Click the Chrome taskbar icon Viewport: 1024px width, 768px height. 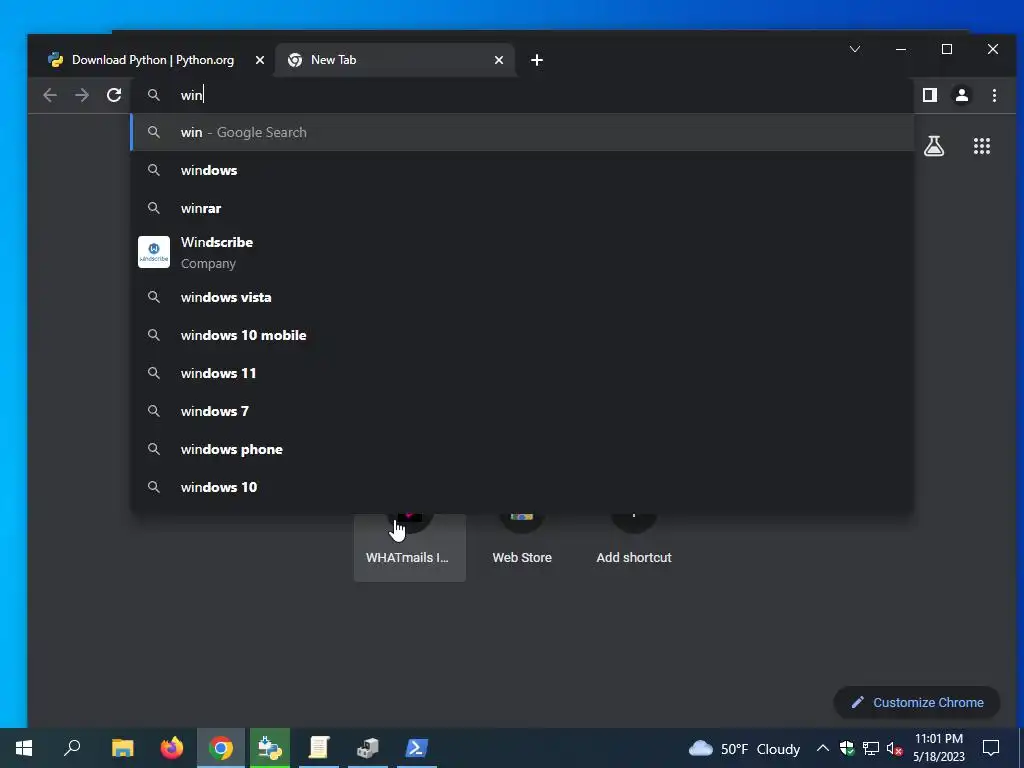tap(221, 748)
